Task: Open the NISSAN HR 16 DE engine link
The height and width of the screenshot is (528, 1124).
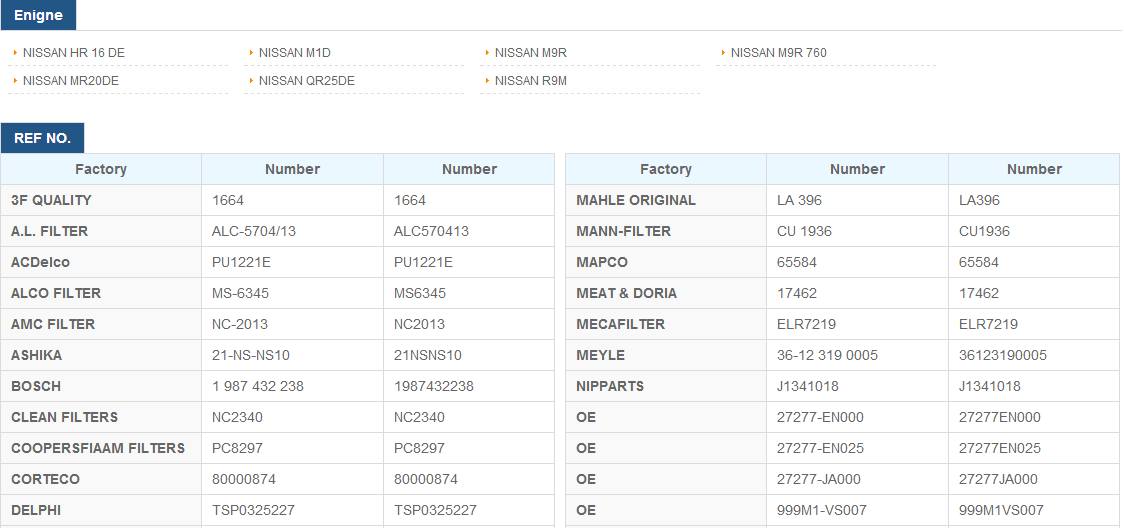Action: (74, 52)
